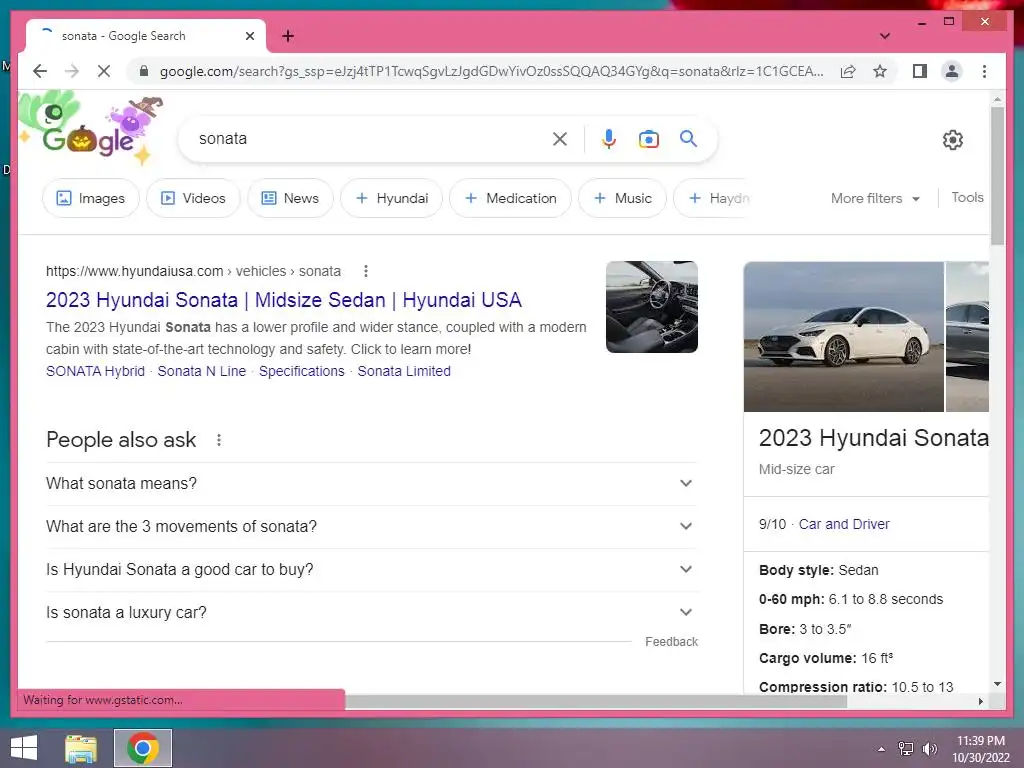
Task: Click the forward navigation arrow
Action: (x=72, y=71)
